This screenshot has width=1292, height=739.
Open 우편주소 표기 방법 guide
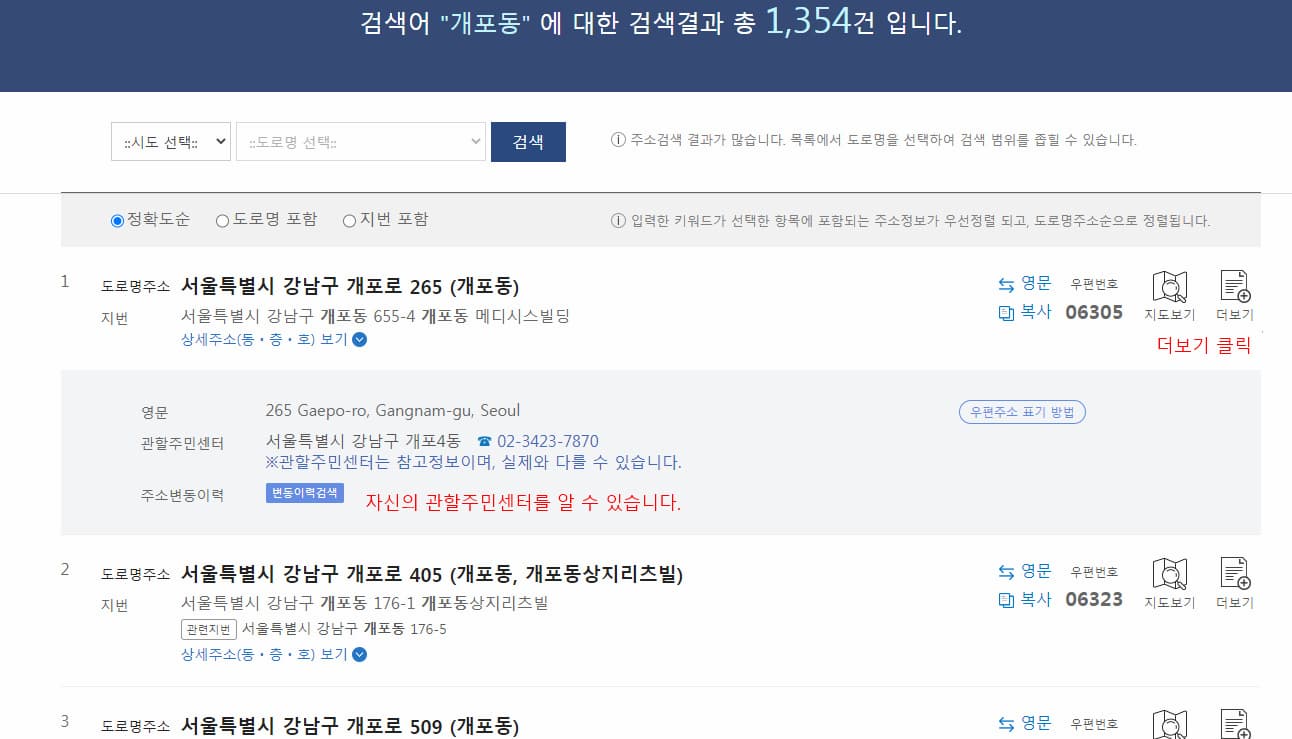pyautogui.click(x=1022, y=411)
